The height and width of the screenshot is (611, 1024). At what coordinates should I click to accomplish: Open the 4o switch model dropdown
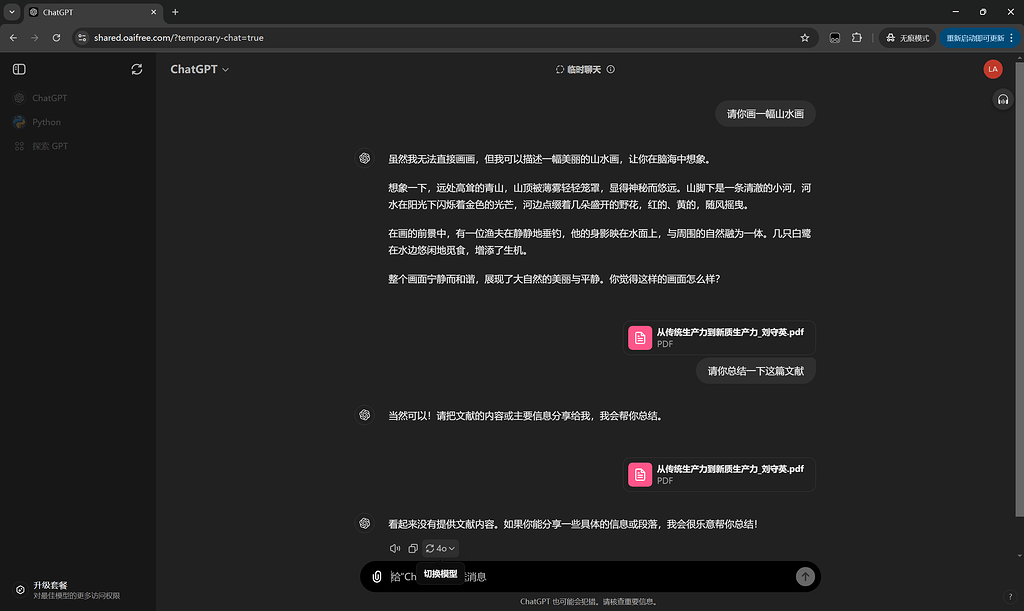[440, 548]
